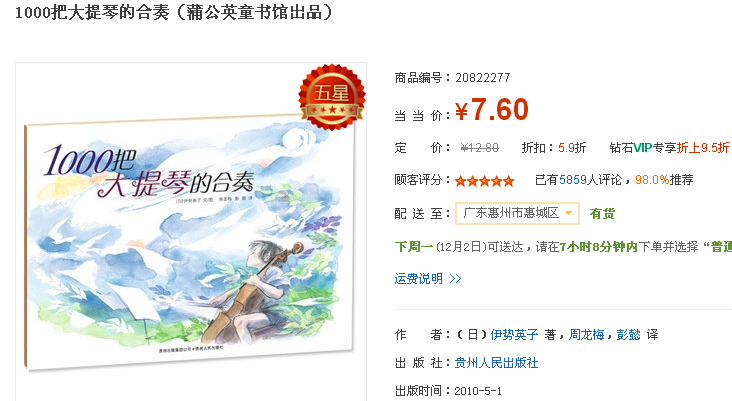Open author link 伊势英子

coord(514,334)
